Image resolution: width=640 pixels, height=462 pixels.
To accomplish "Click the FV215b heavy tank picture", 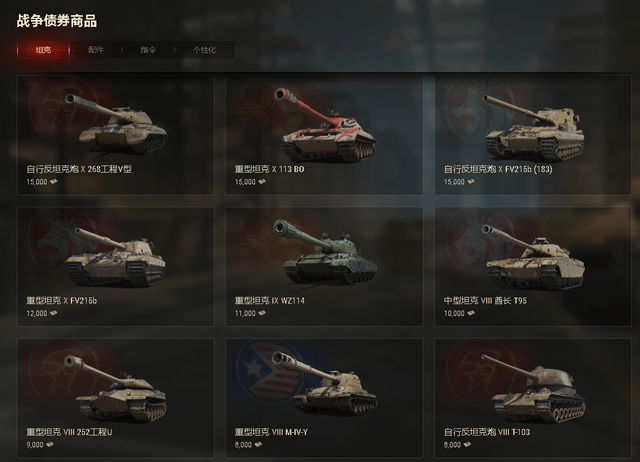I will coord(115,257).
